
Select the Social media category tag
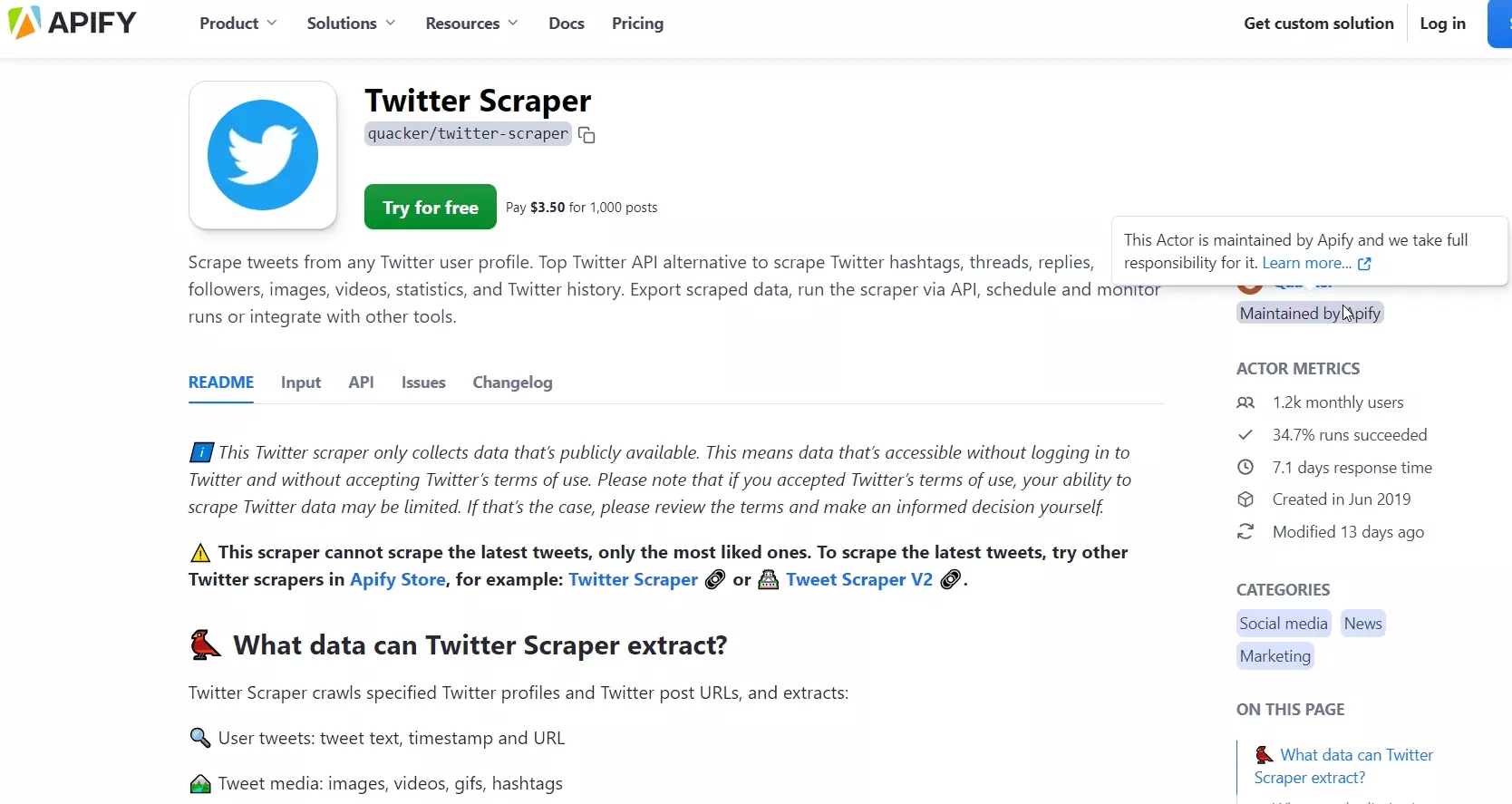coord(1283,624)
